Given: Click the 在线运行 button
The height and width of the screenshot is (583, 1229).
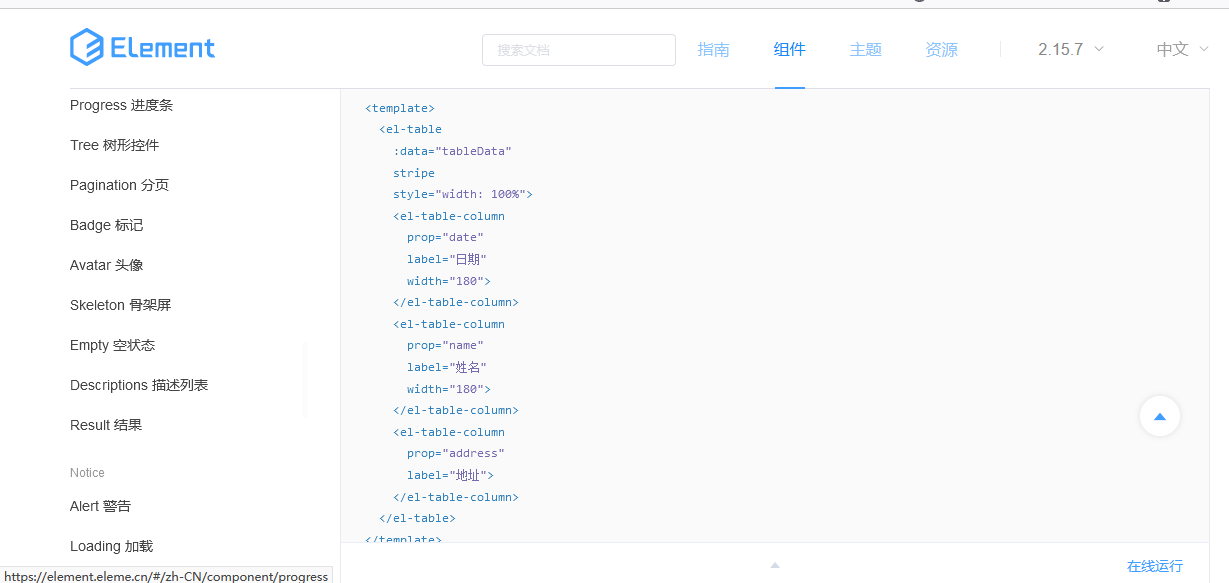Looking at the screenshot, I should coord(1154,566).
